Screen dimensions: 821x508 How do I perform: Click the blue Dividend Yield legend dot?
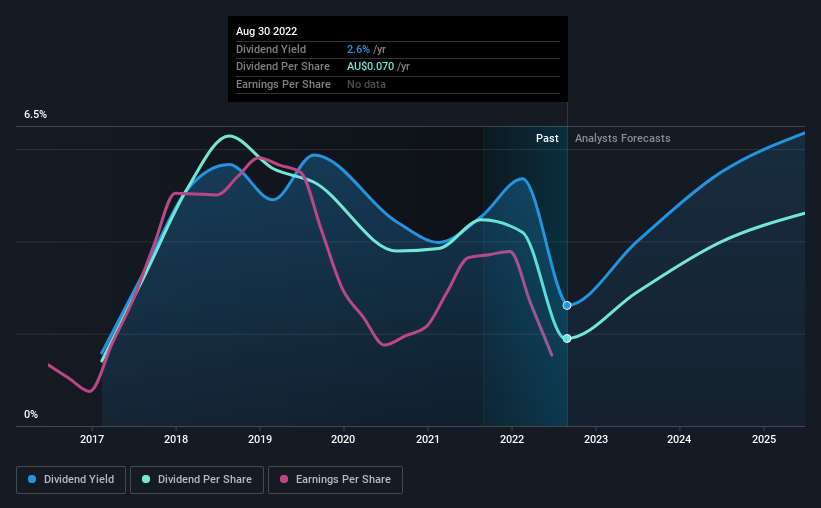[32, 479]
